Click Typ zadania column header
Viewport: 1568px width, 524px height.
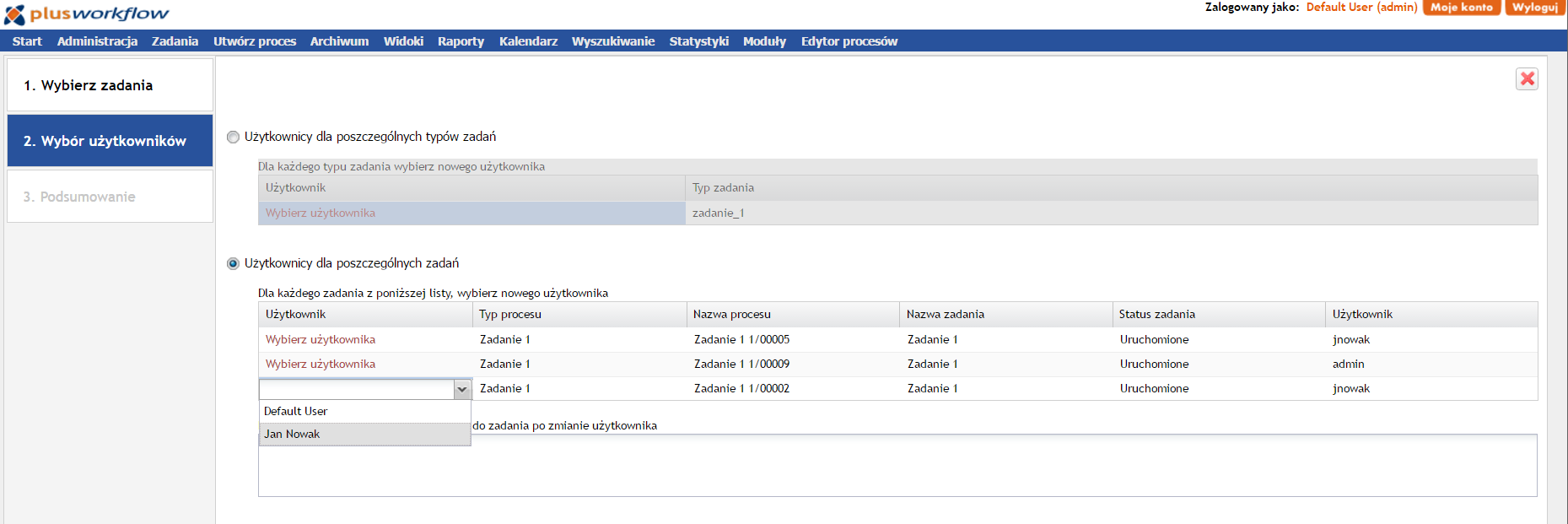1112,188
